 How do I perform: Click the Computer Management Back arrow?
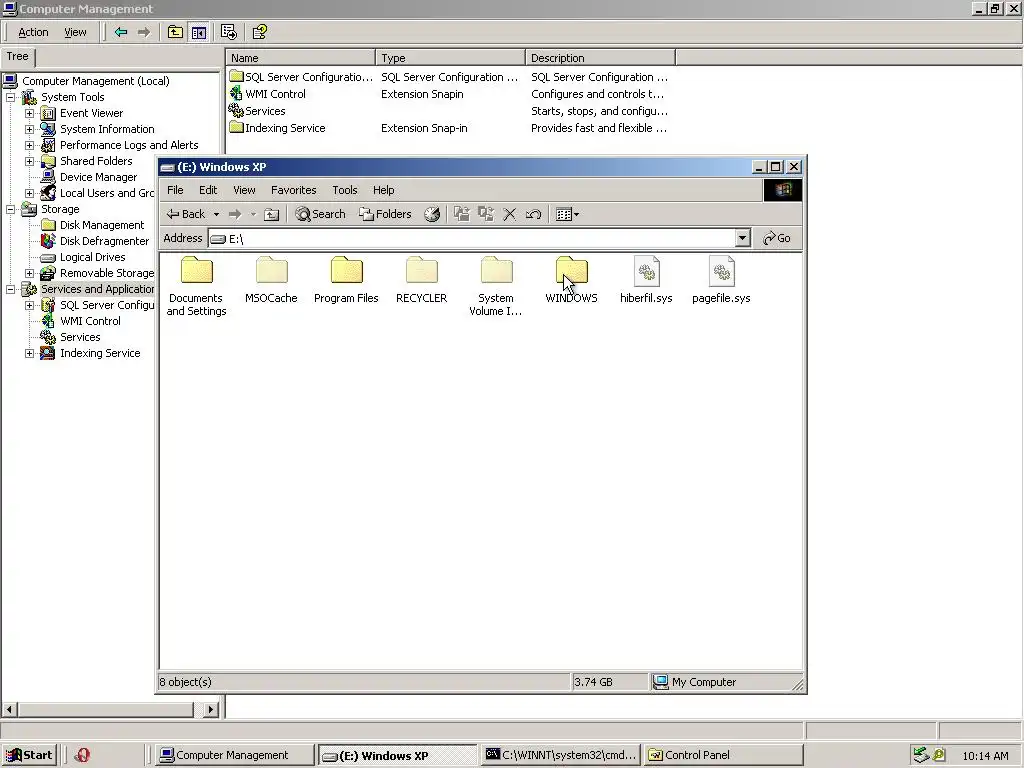click(121, 32)
